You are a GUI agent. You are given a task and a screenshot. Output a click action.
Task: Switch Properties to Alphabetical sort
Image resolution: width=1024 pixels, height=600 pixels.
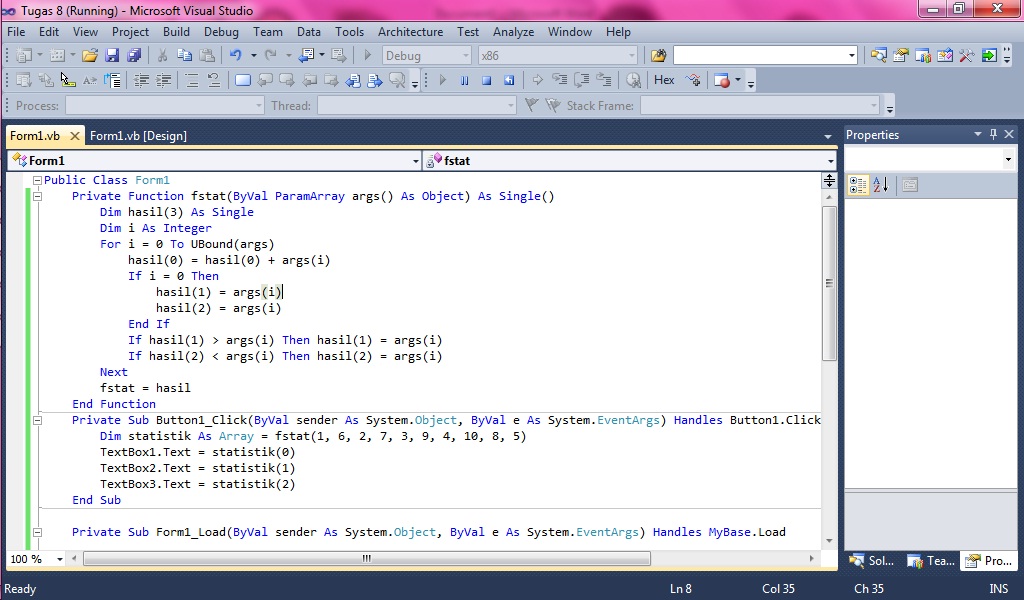(880, 185)
